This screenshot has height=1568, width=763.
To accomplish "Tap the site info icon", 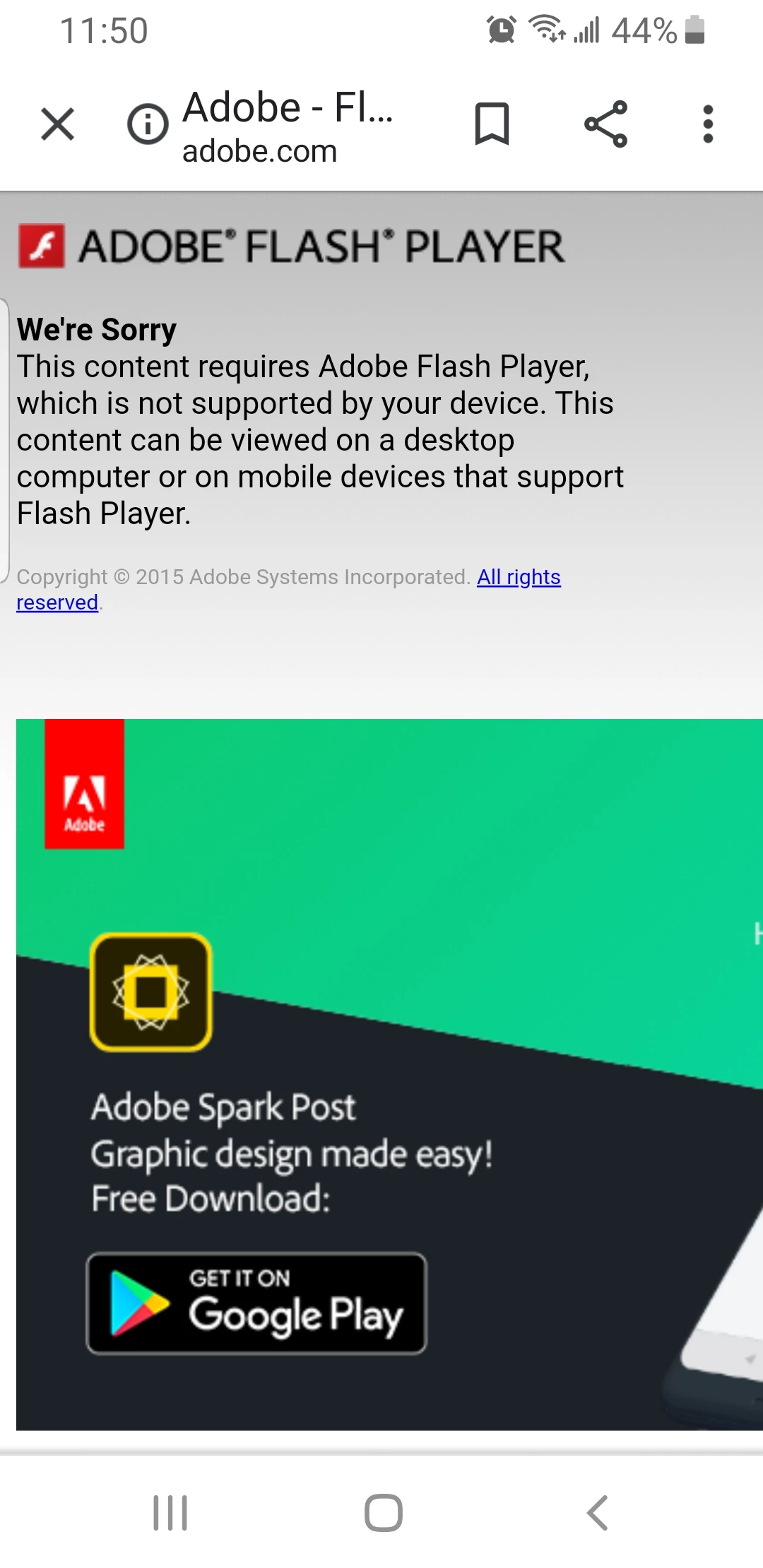I will pyautogui.click(x=148, y=124).
